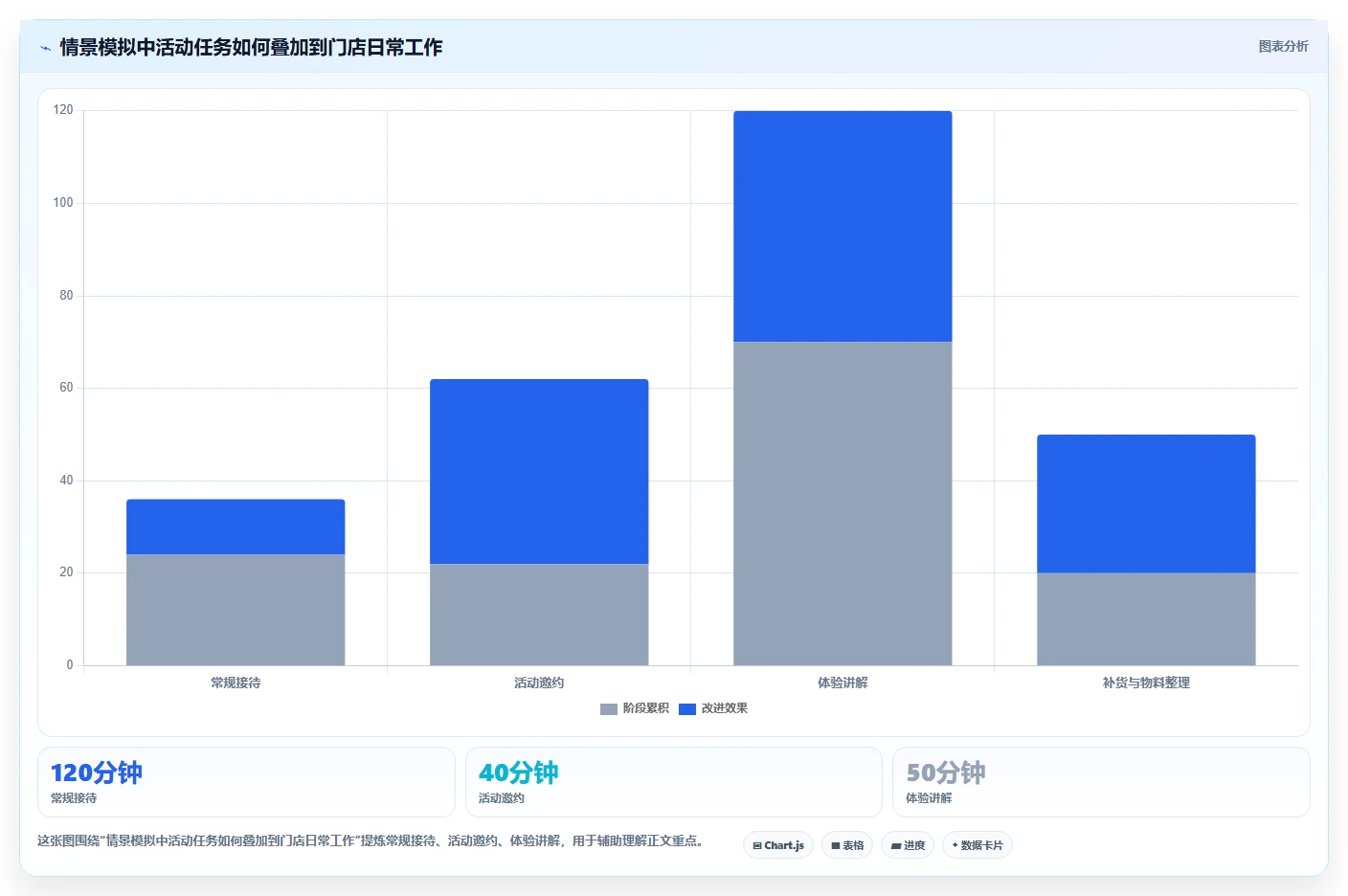
Task: Open the 120分钟 常规接待 stat card
Action: pyautogui.click(x=246, y=782)
